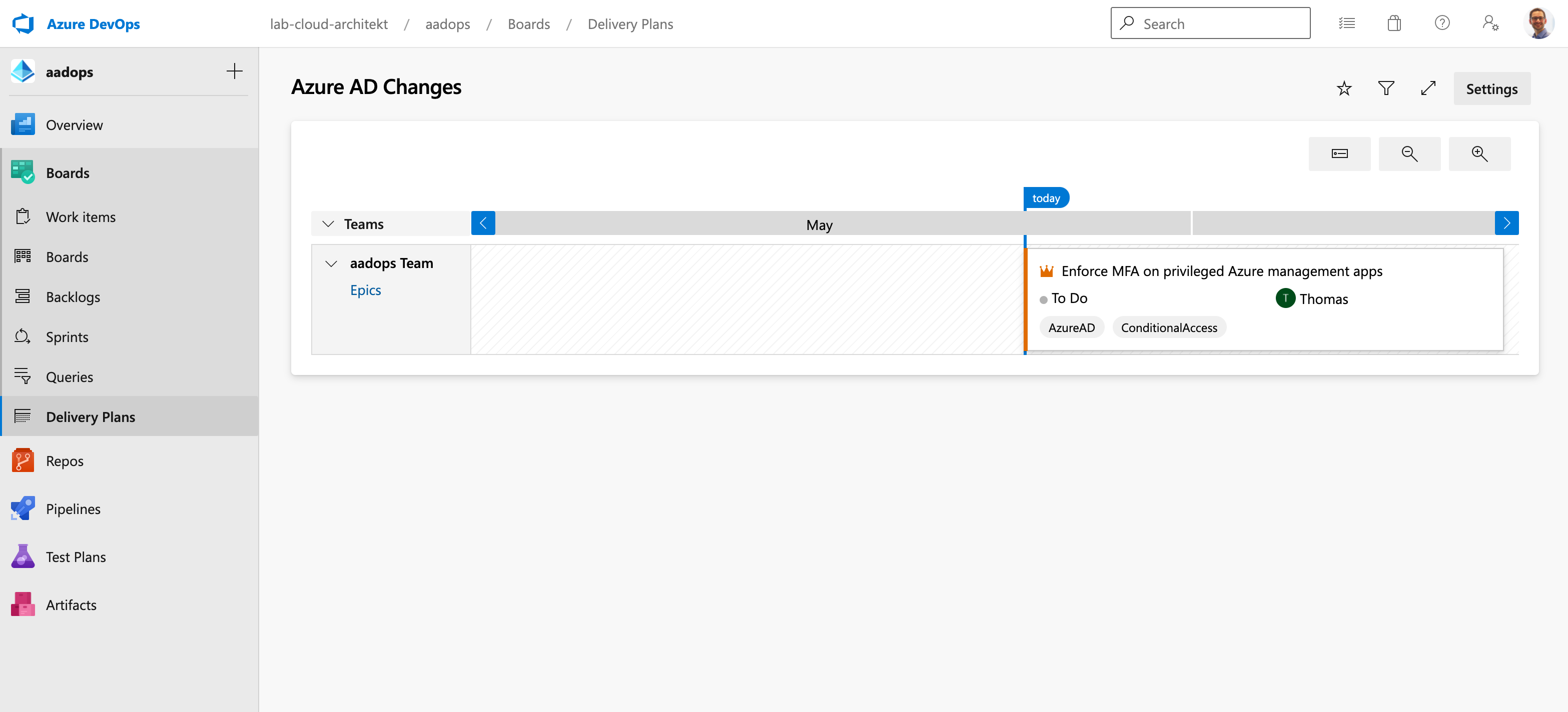The image size is (1568, 712).
Task: Open the Help question mark icon
Action: point(1442,23)
